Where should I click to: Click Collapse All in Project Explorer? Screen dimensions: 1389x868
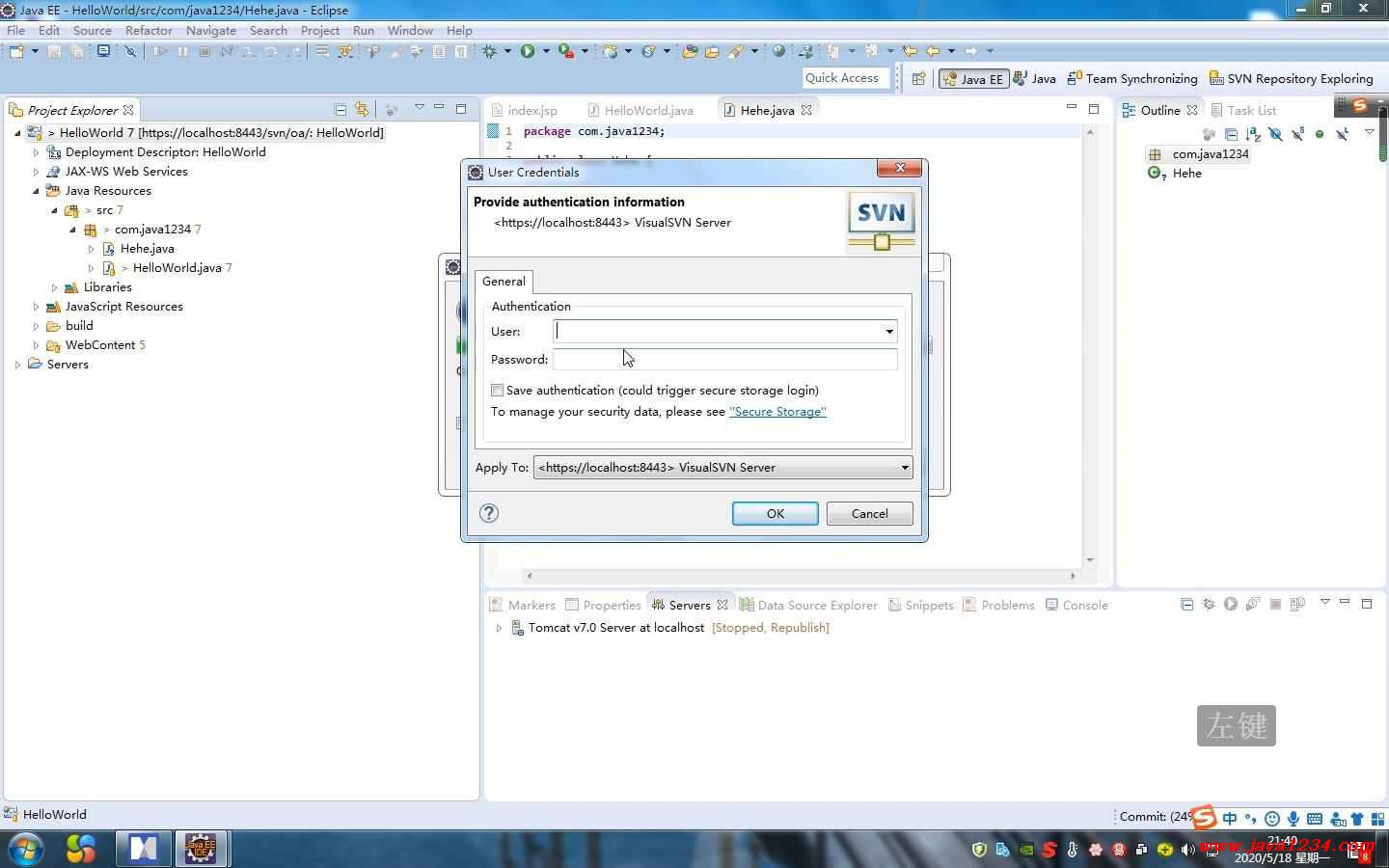pos(340,109)
